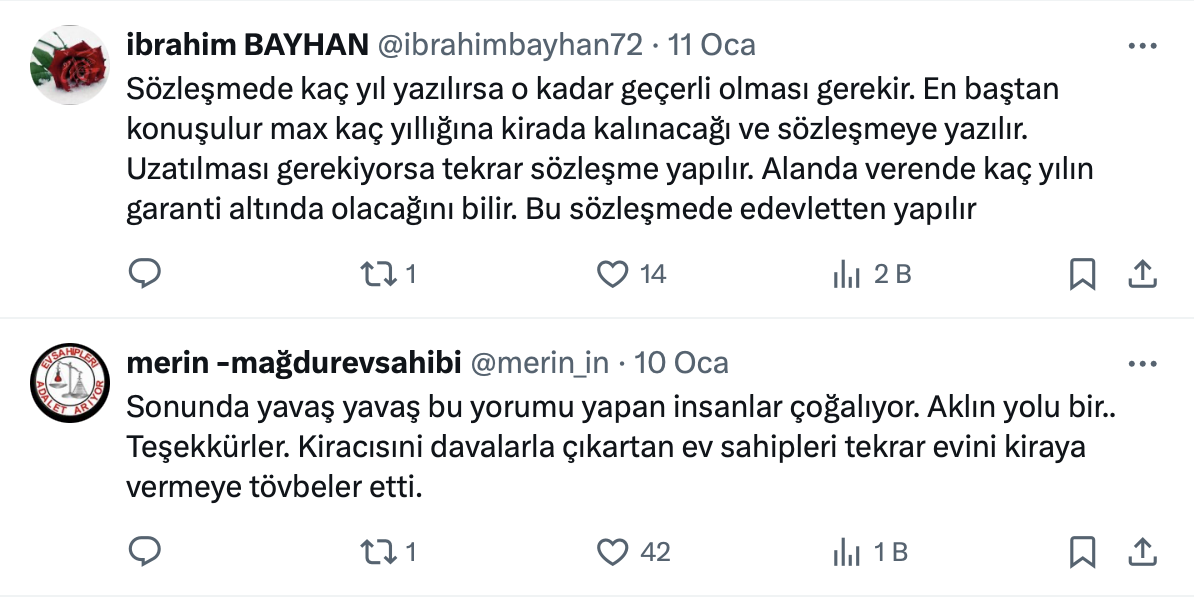Like ibrahim BAYHAN's tweet
Viewport: 1194px width, 600px height.
pos(612,273)
